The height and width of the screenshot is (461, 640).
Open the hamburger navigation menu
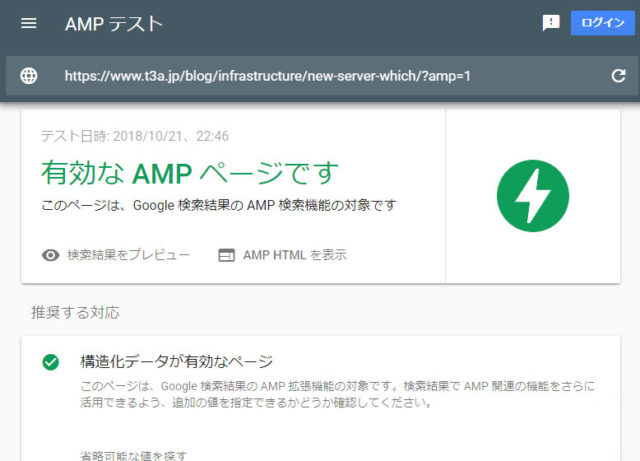[29, 23]
